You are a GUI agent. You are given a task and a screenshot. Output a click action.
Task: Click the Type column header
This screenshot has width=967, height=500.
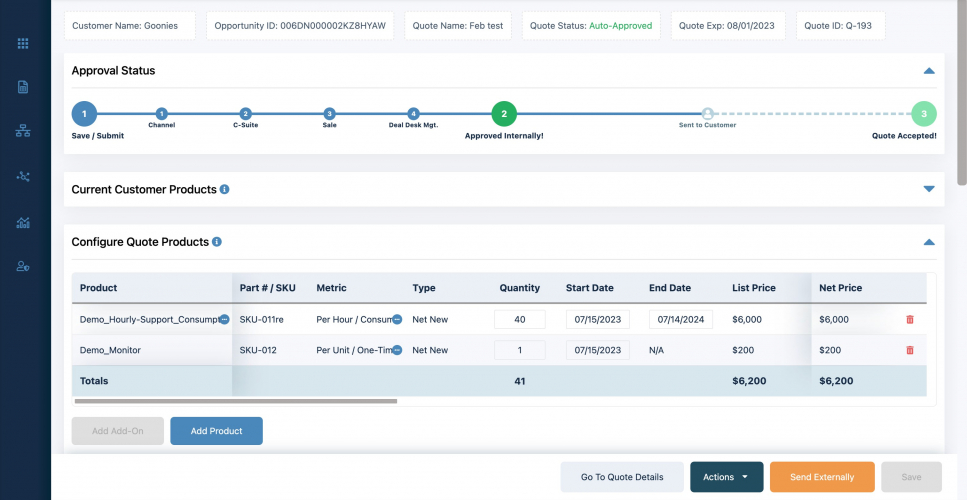[x=424, y=288]
